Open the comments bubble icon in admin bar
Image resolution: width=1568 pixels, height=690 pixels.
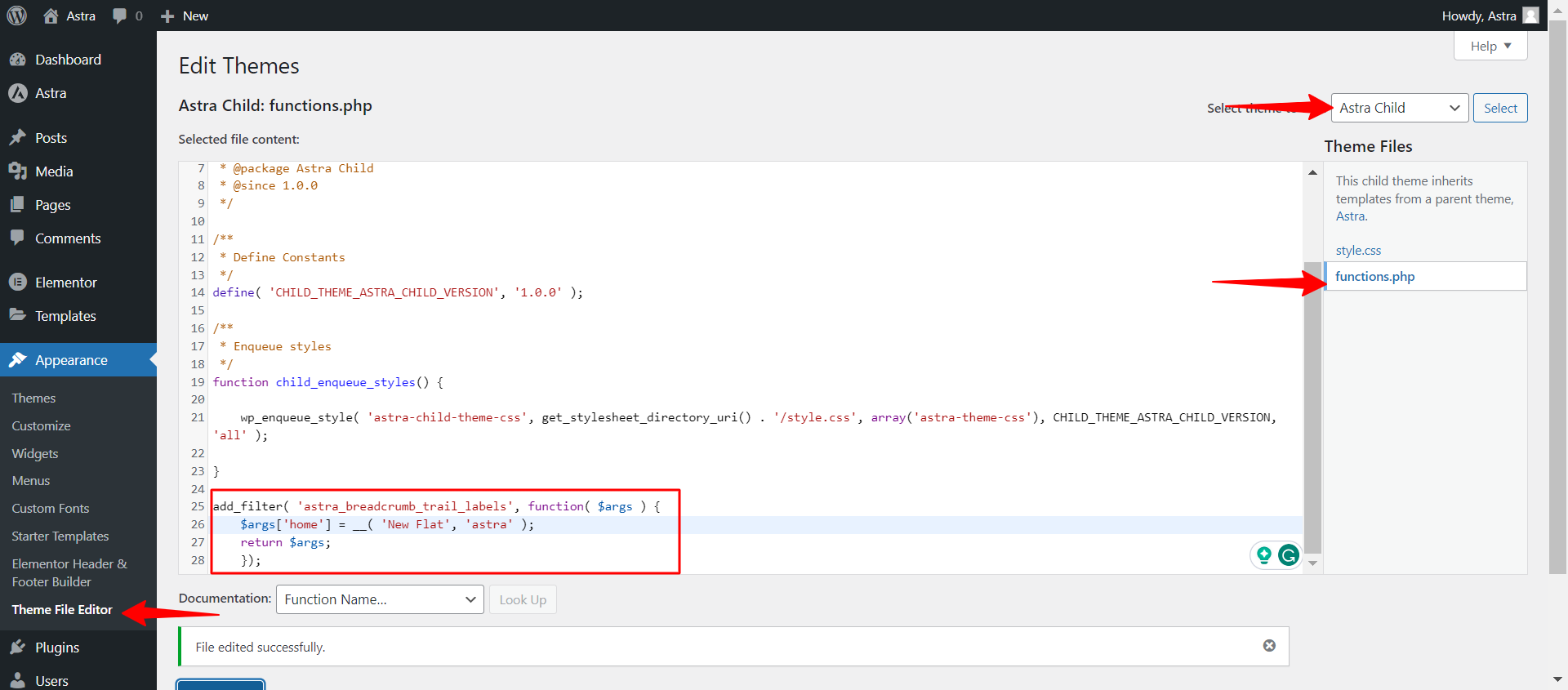click(x=120, y=16)
